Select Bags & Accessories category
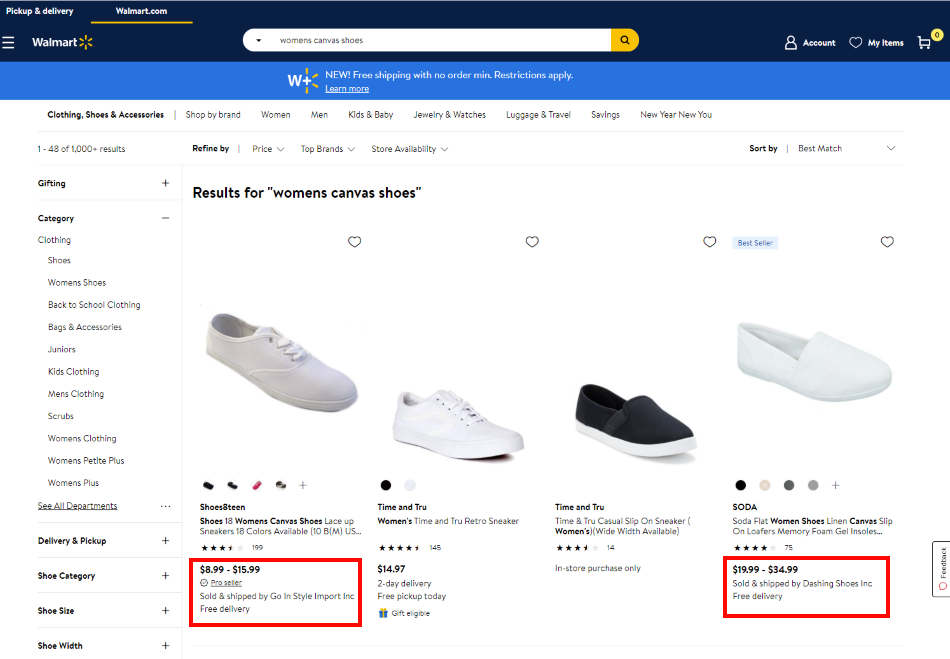This screenshot has width=950, height=659. 85,327
